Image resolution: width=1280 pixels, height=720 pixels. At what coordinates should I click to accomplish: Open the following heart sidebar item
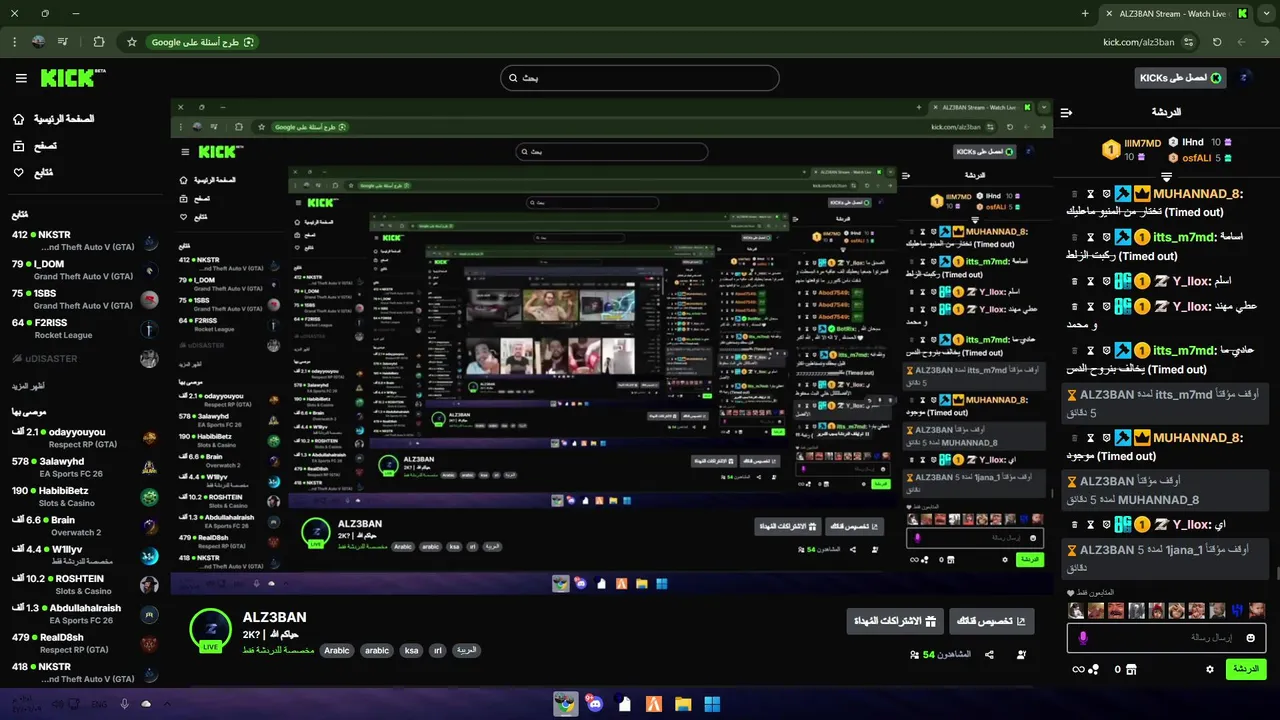click(x=33, y=172)
